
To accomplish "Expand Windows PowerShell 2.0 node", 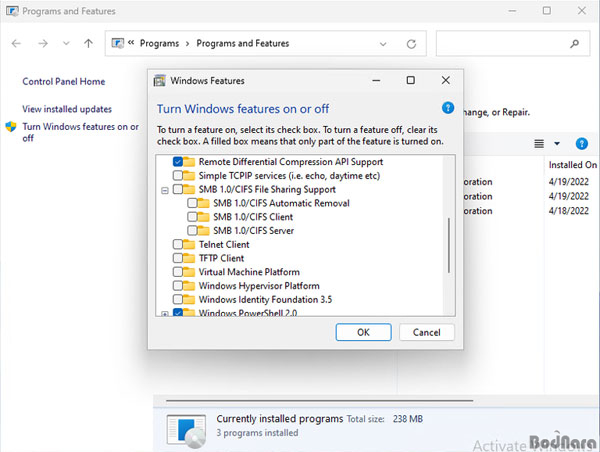I will (165, 314).
